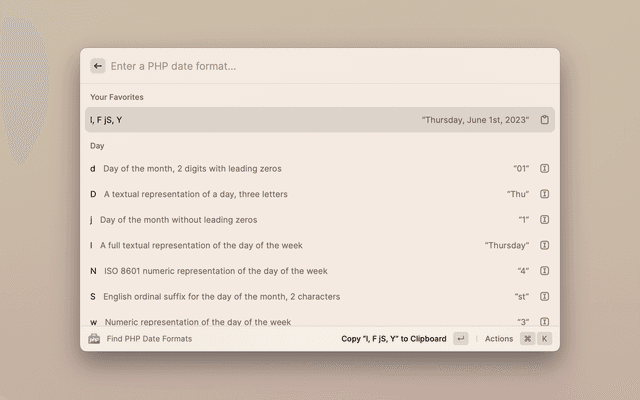The width and height of the screenshot is (640, 400).
Task: Click info icon for 'l' full weekday
Action: tap(545, 245)
